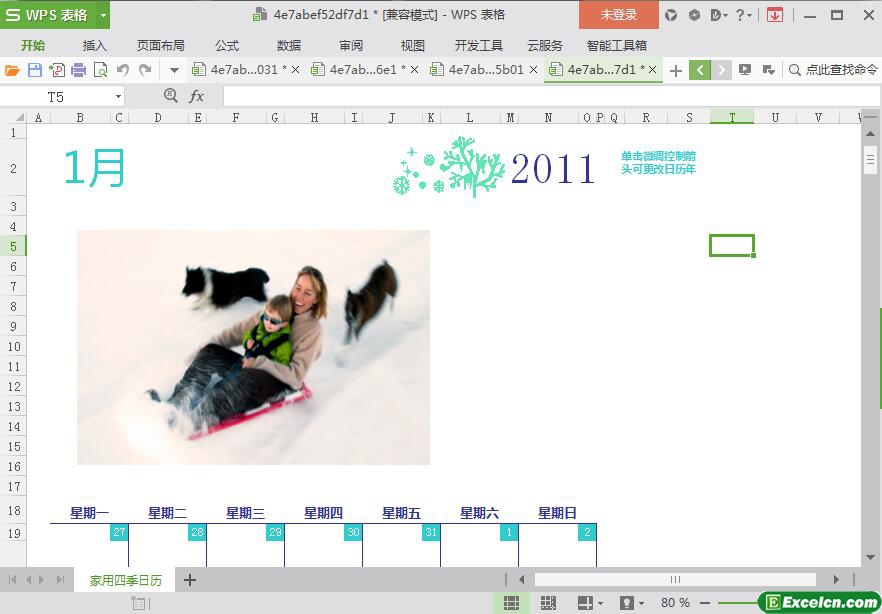Click the zoom-magnifier icon beside fx
Viewport: 882px width, 614px height.
[170, 96]
